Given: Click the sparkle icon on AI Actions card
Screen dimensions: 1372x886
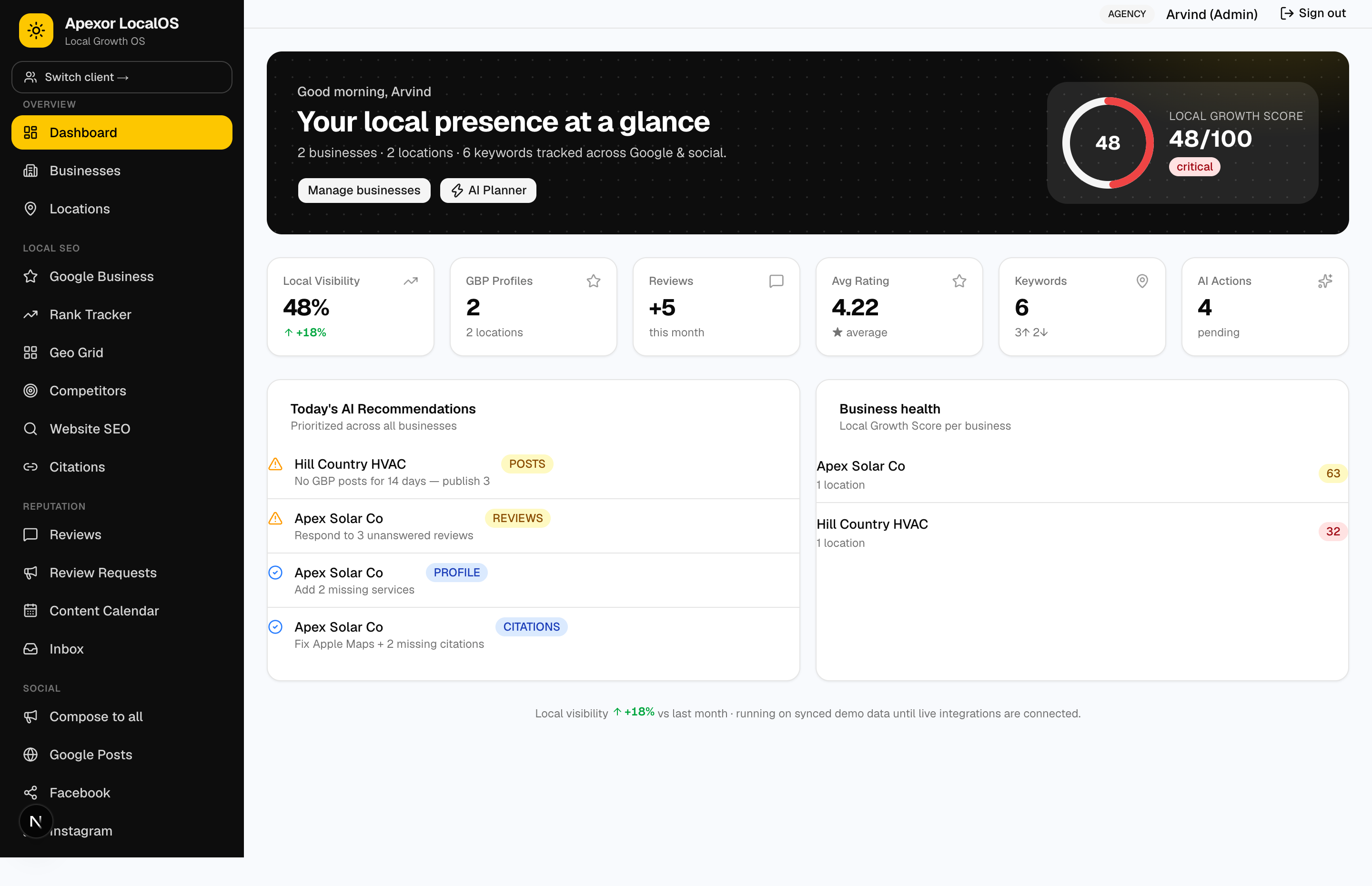Looking at the screenshot, I should coord(1325,281).
